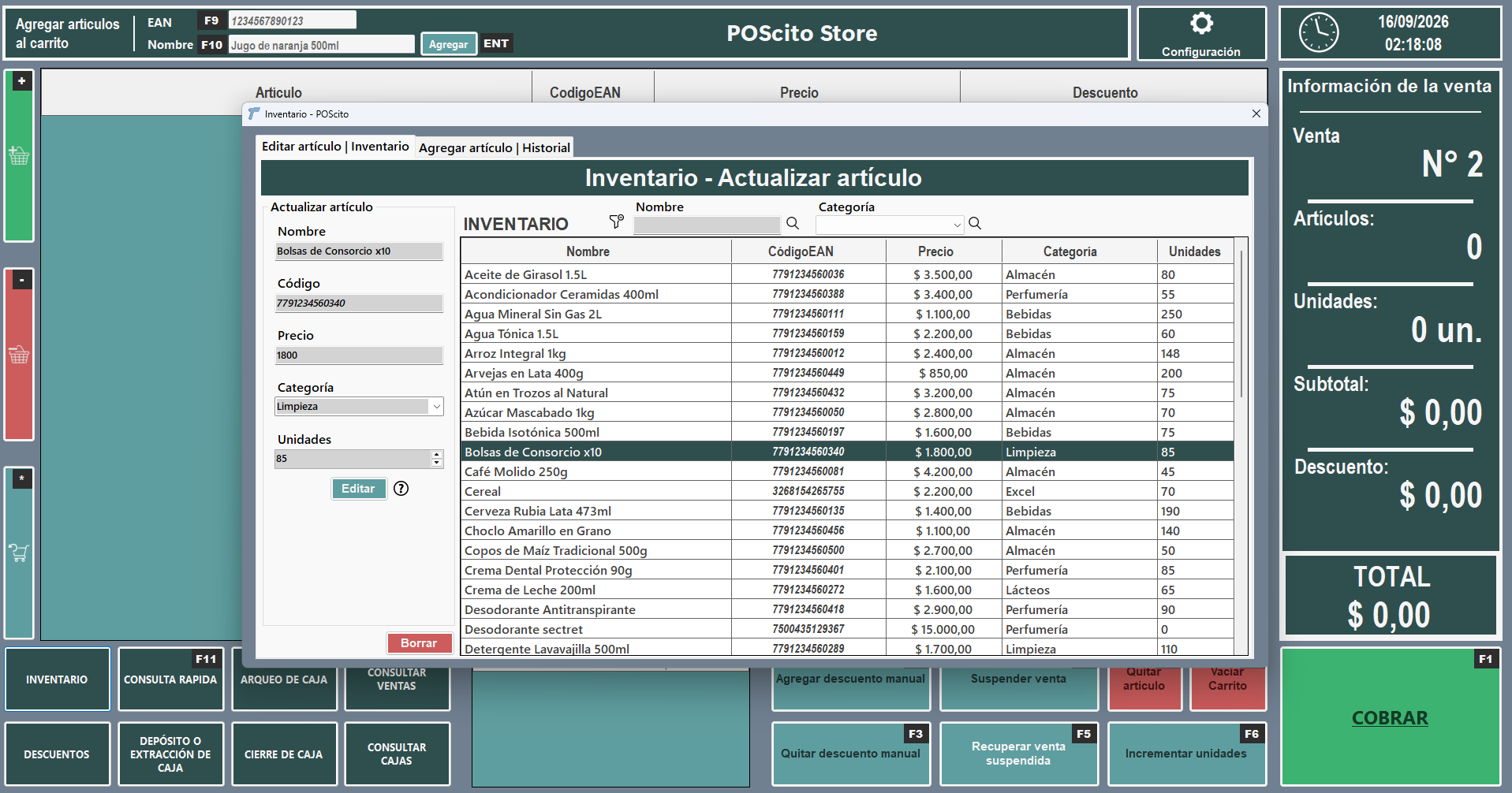Click the red remove-from-basket minus button

(20, 355)
